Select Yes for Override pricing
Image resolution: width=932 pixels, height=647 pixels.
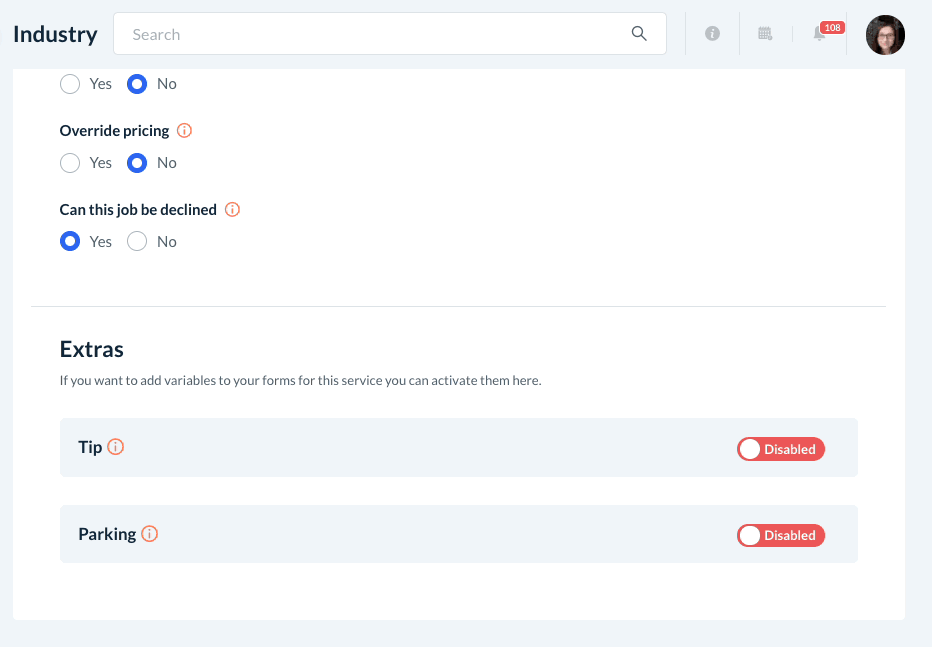(70, 163)
